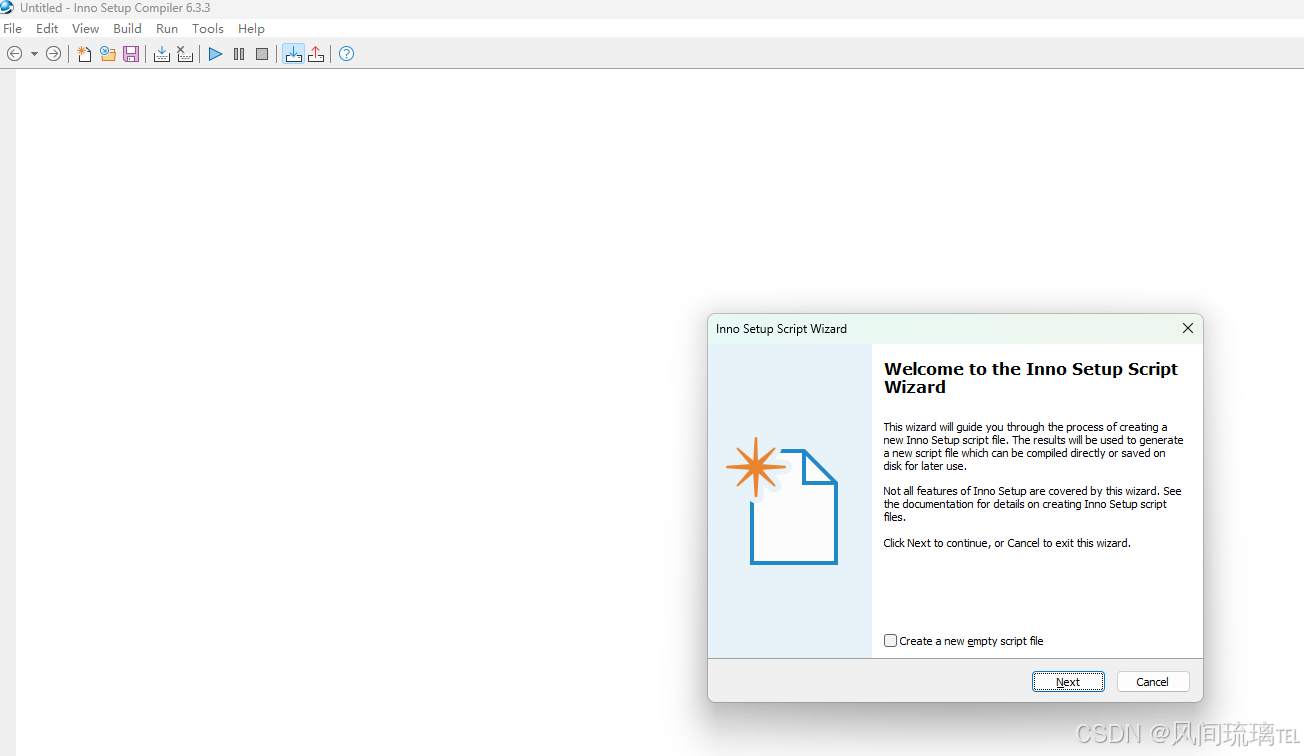The width and height of the screenshot is (1304, 756).
Task: Click the 'Welcome to the Inno Setup Script Wizard' heading
Action: [x=1031, y=378]
